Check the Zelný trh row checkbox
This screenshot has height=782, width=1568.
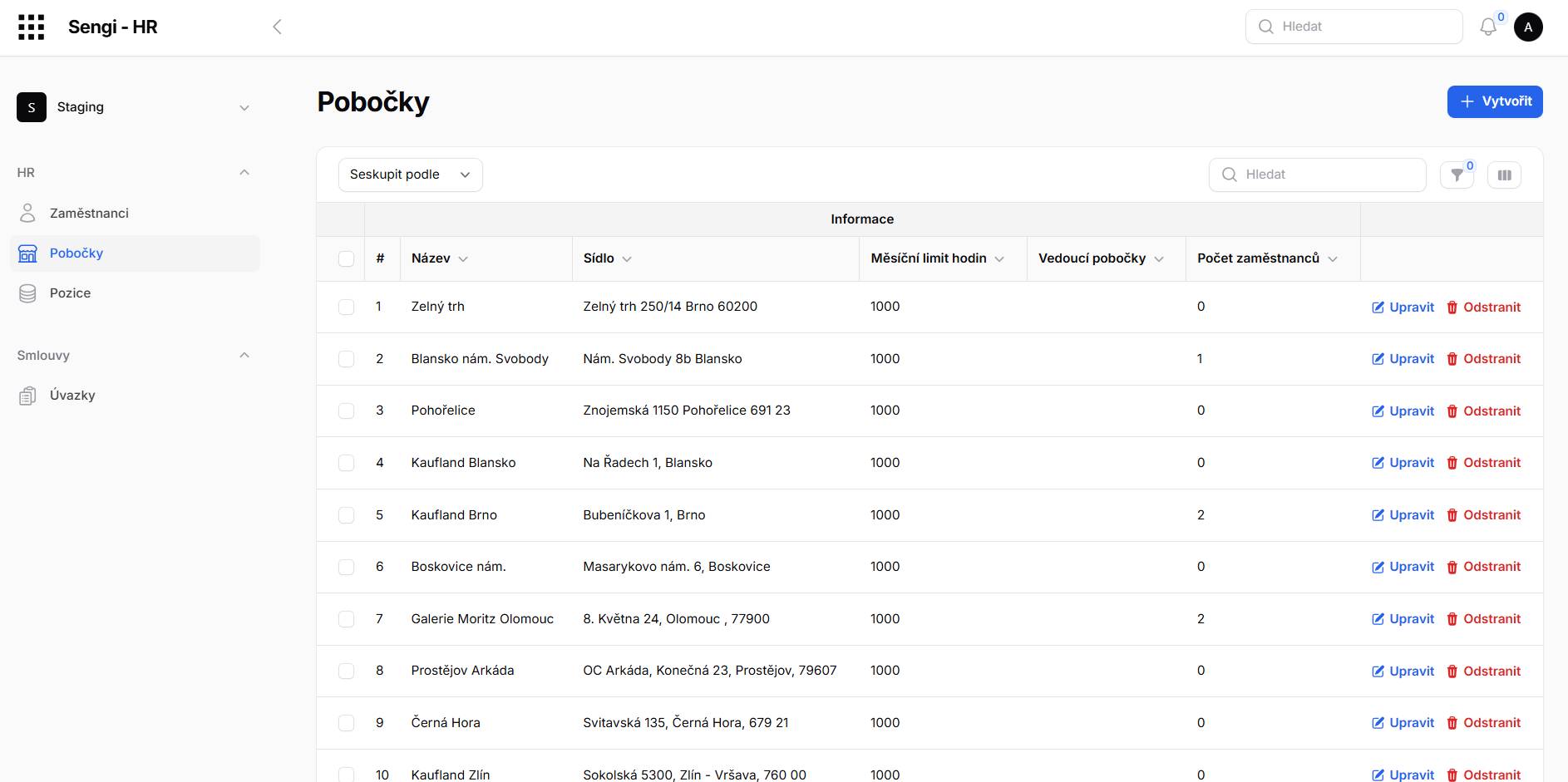point(347,307)
